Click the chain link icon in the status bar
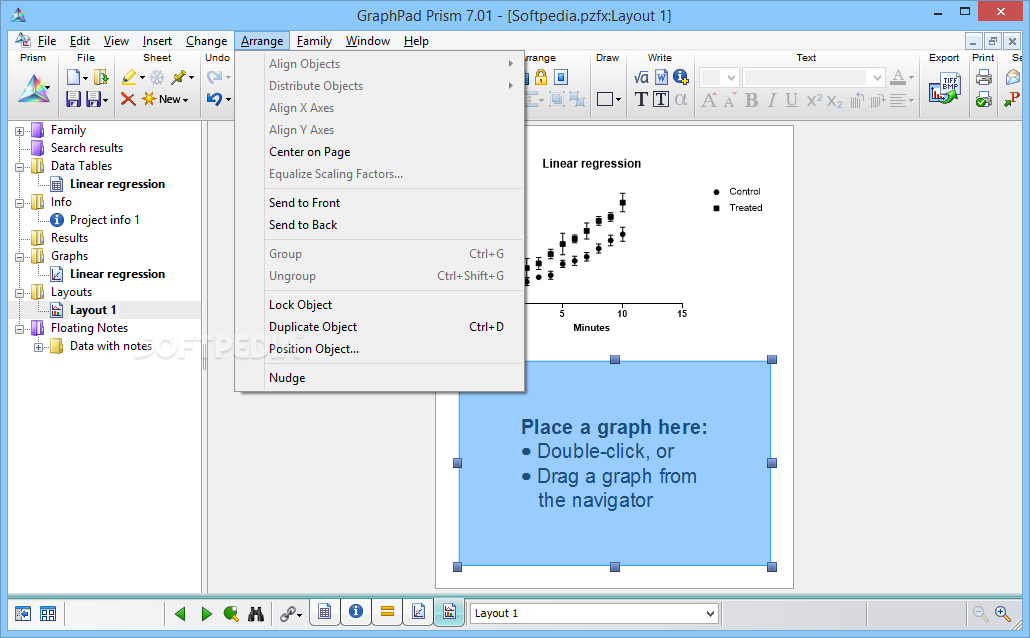Screen dimensions: 1030x638 [288, 614]
